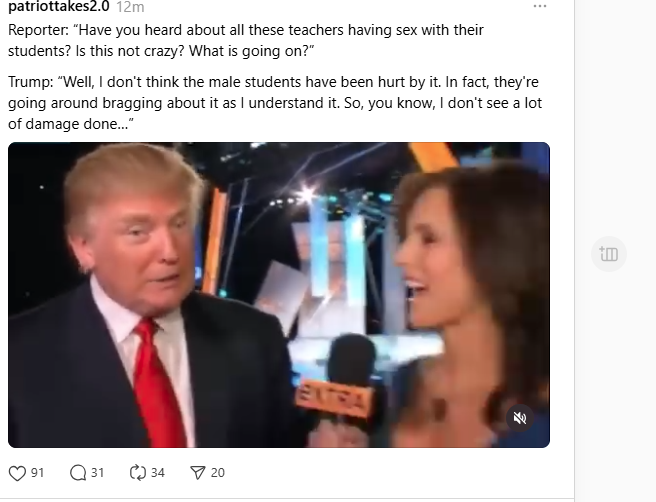This screenshot has width=656, height=502.
Task: Open patriottakes2.0 profile link
Action: [x=59, y=6]
